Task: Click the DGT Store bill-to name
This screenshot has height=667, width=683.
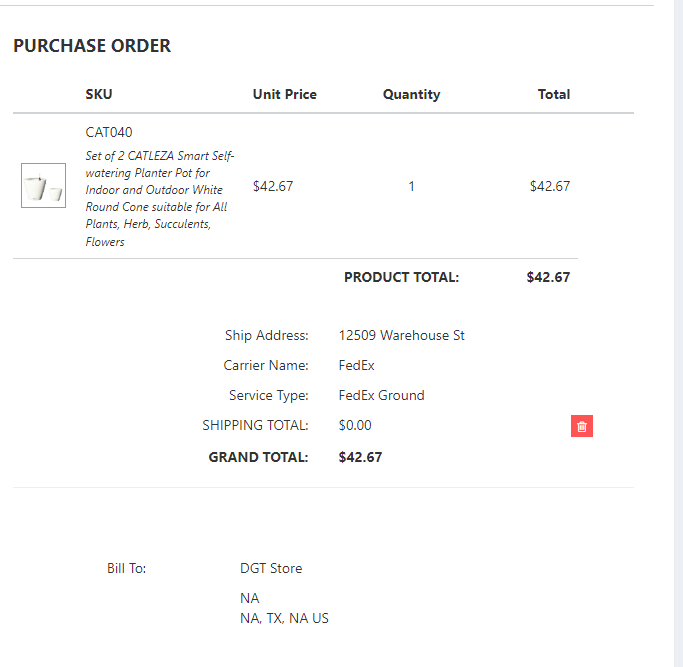Action: pos(271,568)
